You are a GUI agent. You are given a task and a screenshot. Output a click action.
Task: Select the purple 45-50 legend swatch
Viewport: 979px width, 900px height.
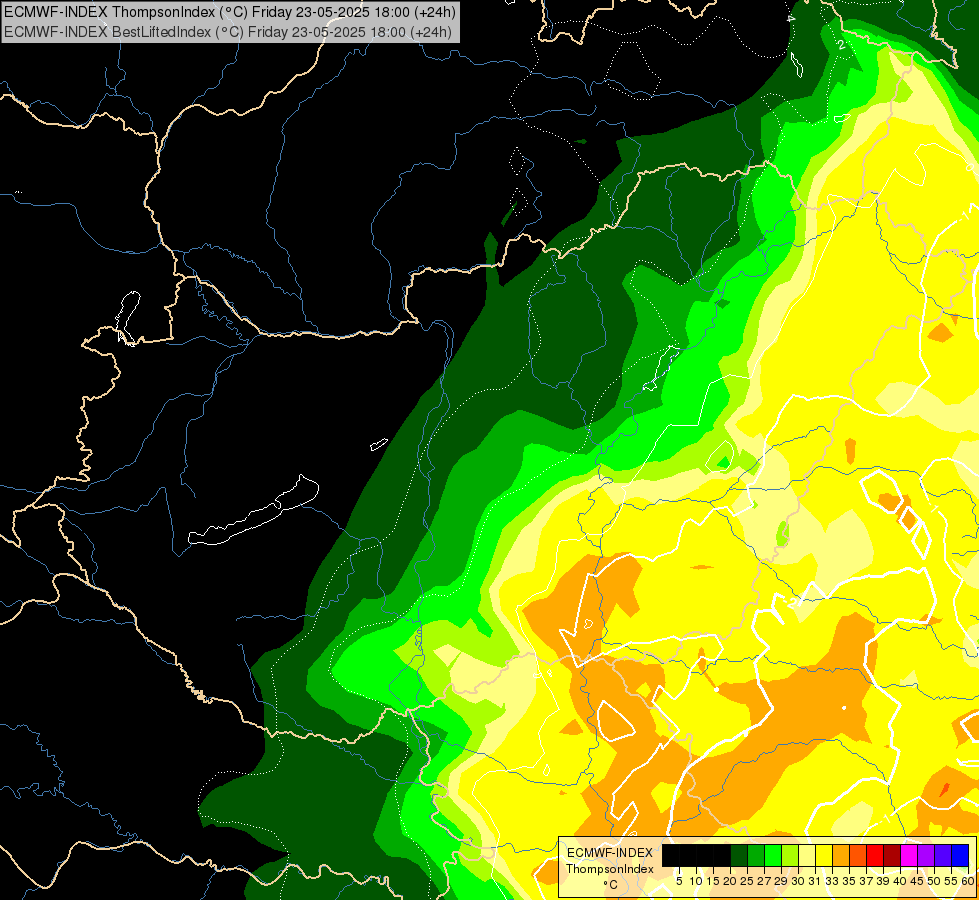pos(926,855)
